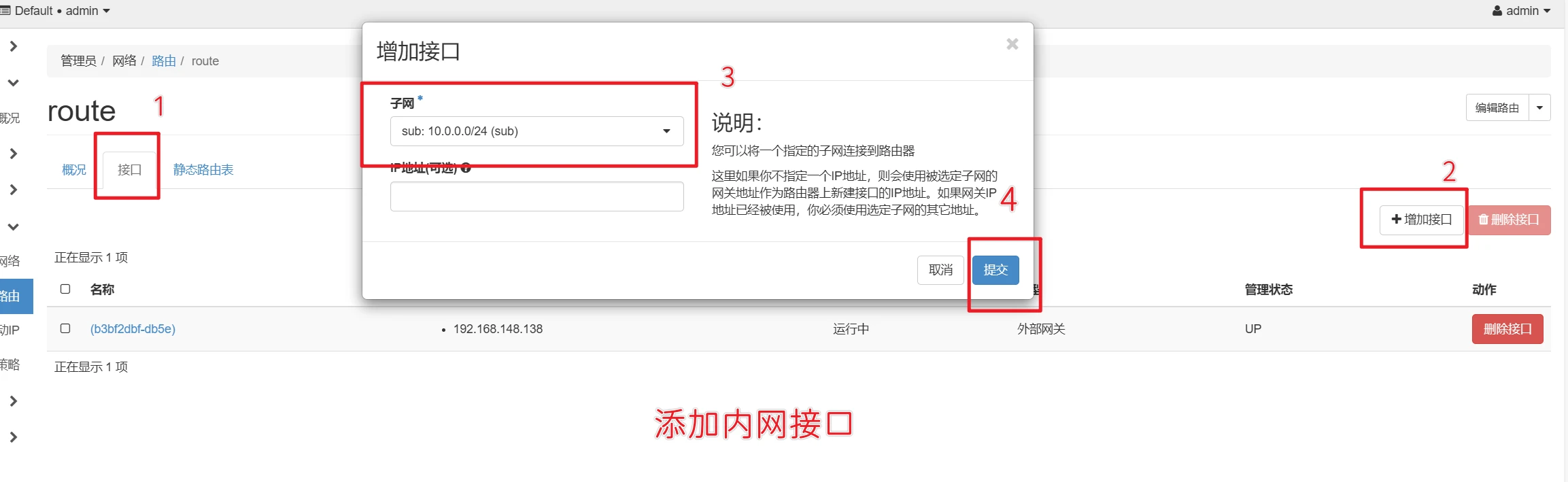Open the 编辑路由 dropdown caret
The image size is (1568, 482).
[1539, 107]
